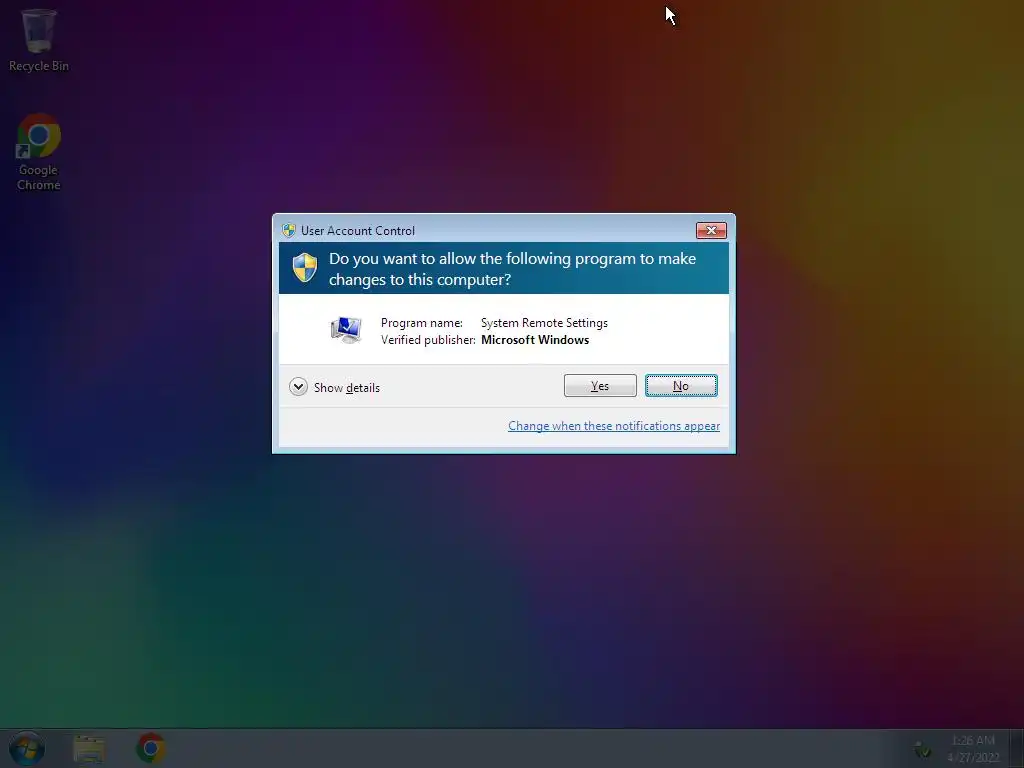Open the Windows Start button
This screenshot has height=768, width=1024.
click(x=27, y=748)
